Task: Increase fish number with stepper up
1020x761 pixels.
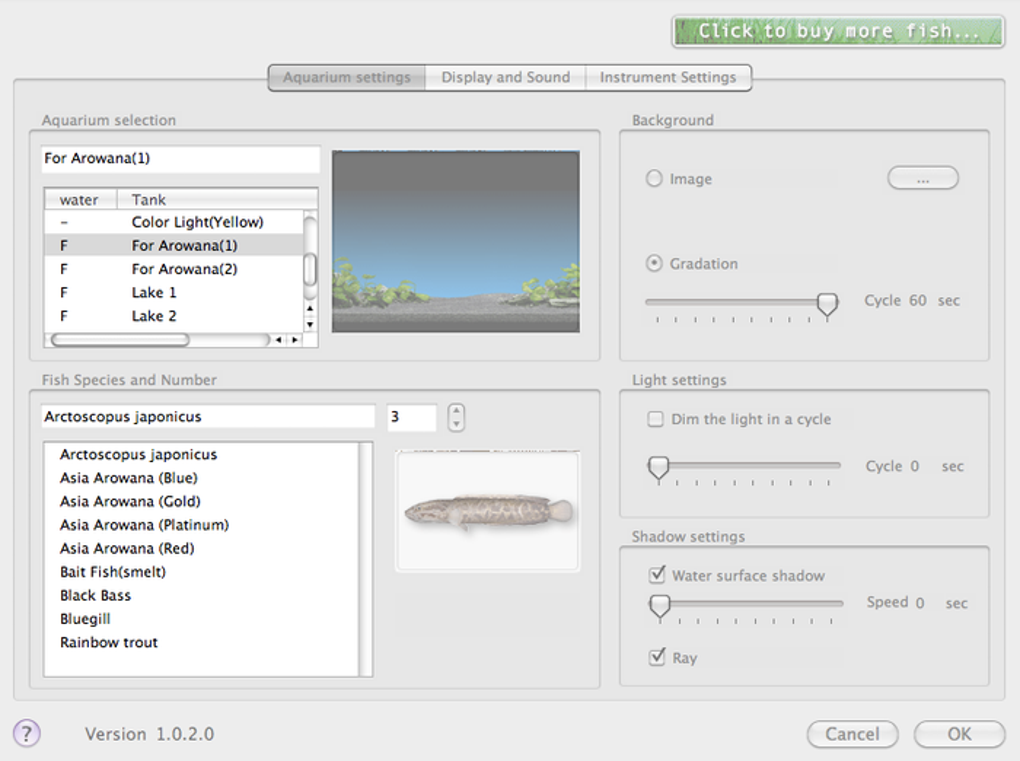Action: pos(456,410)
